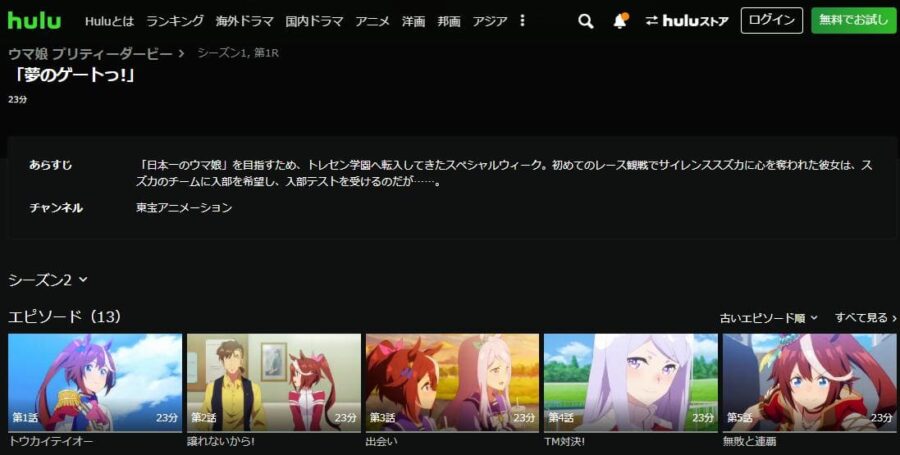Viewport: 900px width, 455px height.
Task: Open the 洋画 menu item
Action: click(413, 21)
